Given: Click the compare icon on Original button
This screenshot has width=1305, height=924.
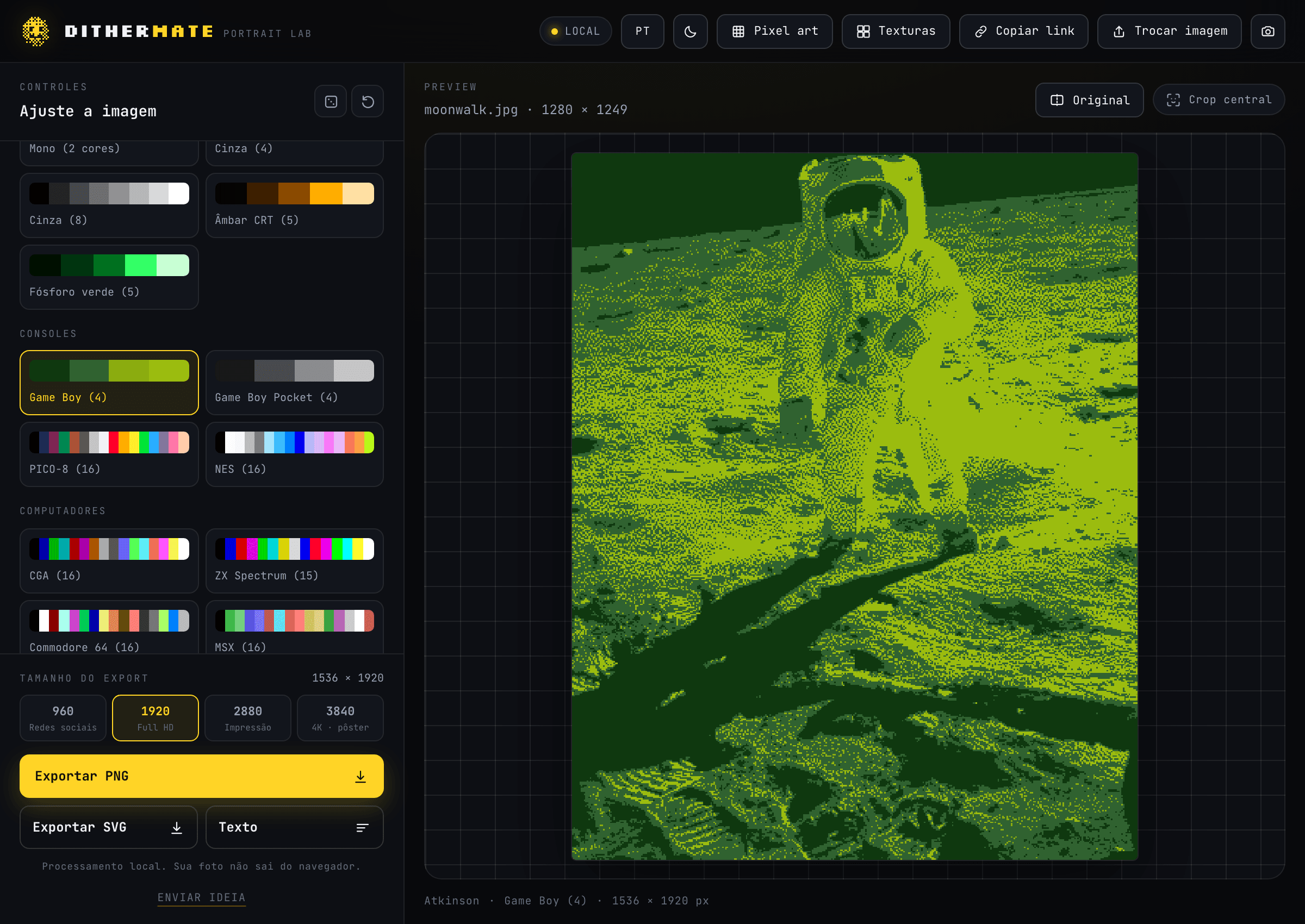Looking at the screenshot, I should point(1057,100).
